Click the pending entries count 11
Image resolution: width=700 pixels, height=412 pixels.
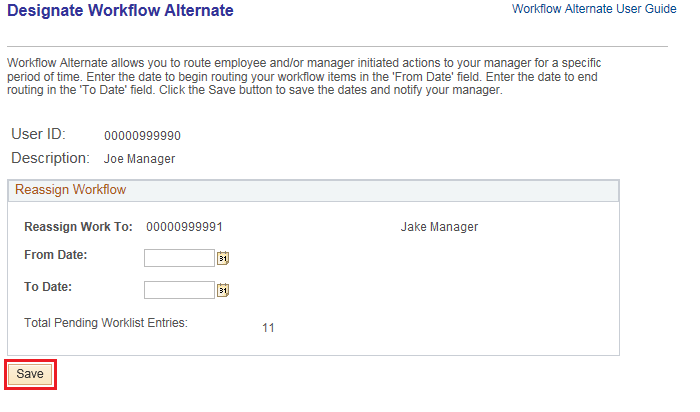268,327
